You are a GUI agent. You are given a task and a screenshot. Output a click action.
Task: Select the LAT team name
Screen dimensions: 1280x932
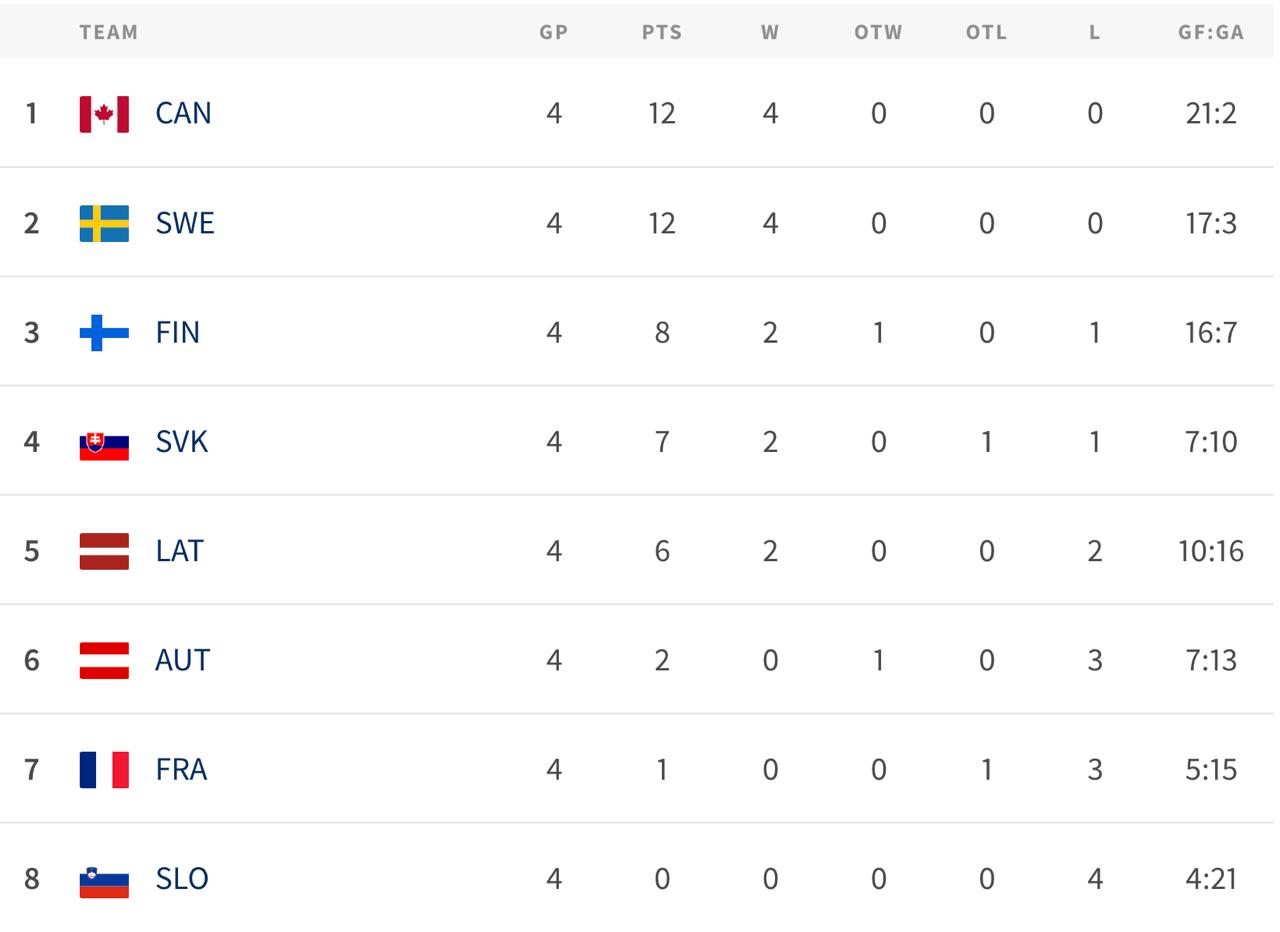(x=180, y=551)
